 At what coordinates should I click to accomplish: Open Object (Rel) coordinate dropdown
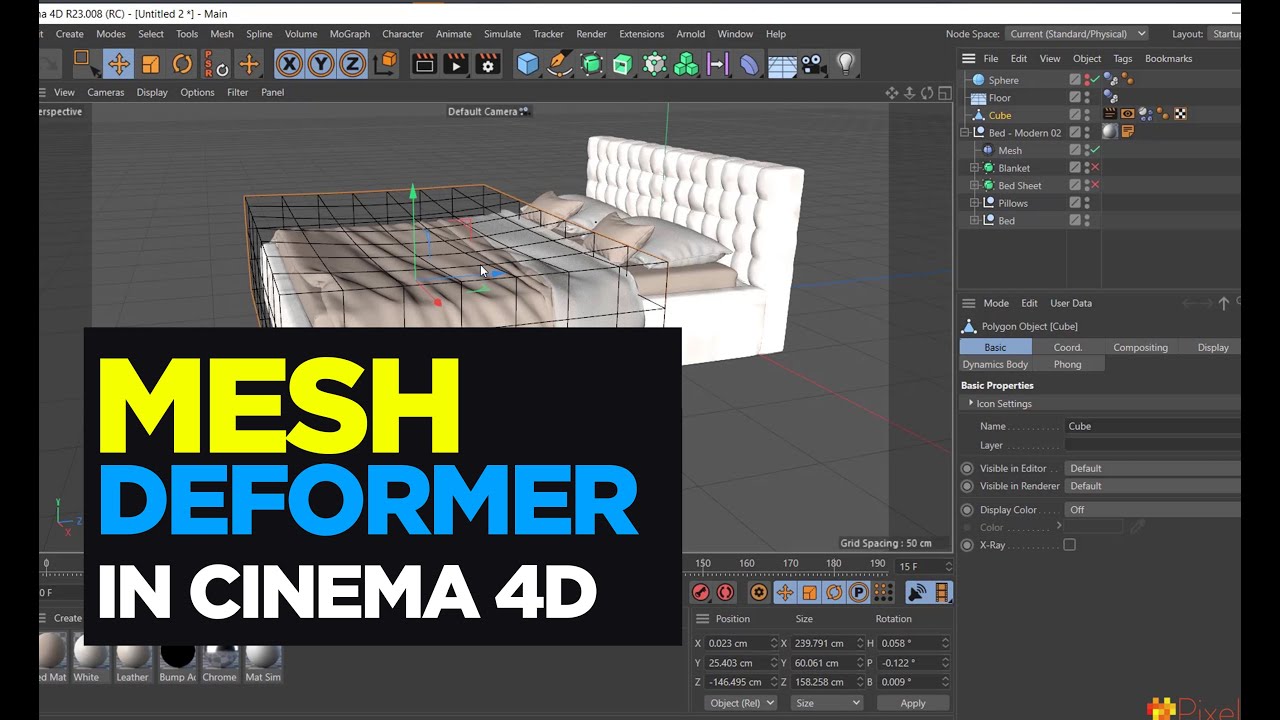(x=741, y=703)
